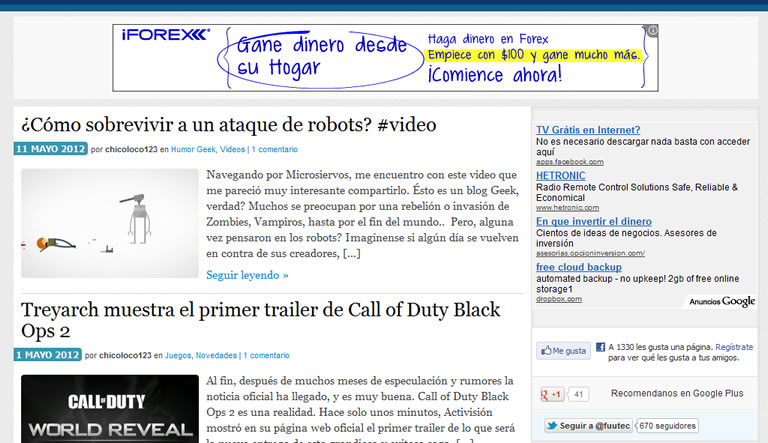Click the robot video thumbnail image
Viewport: 768px width, 443px height.
[110, 223]
